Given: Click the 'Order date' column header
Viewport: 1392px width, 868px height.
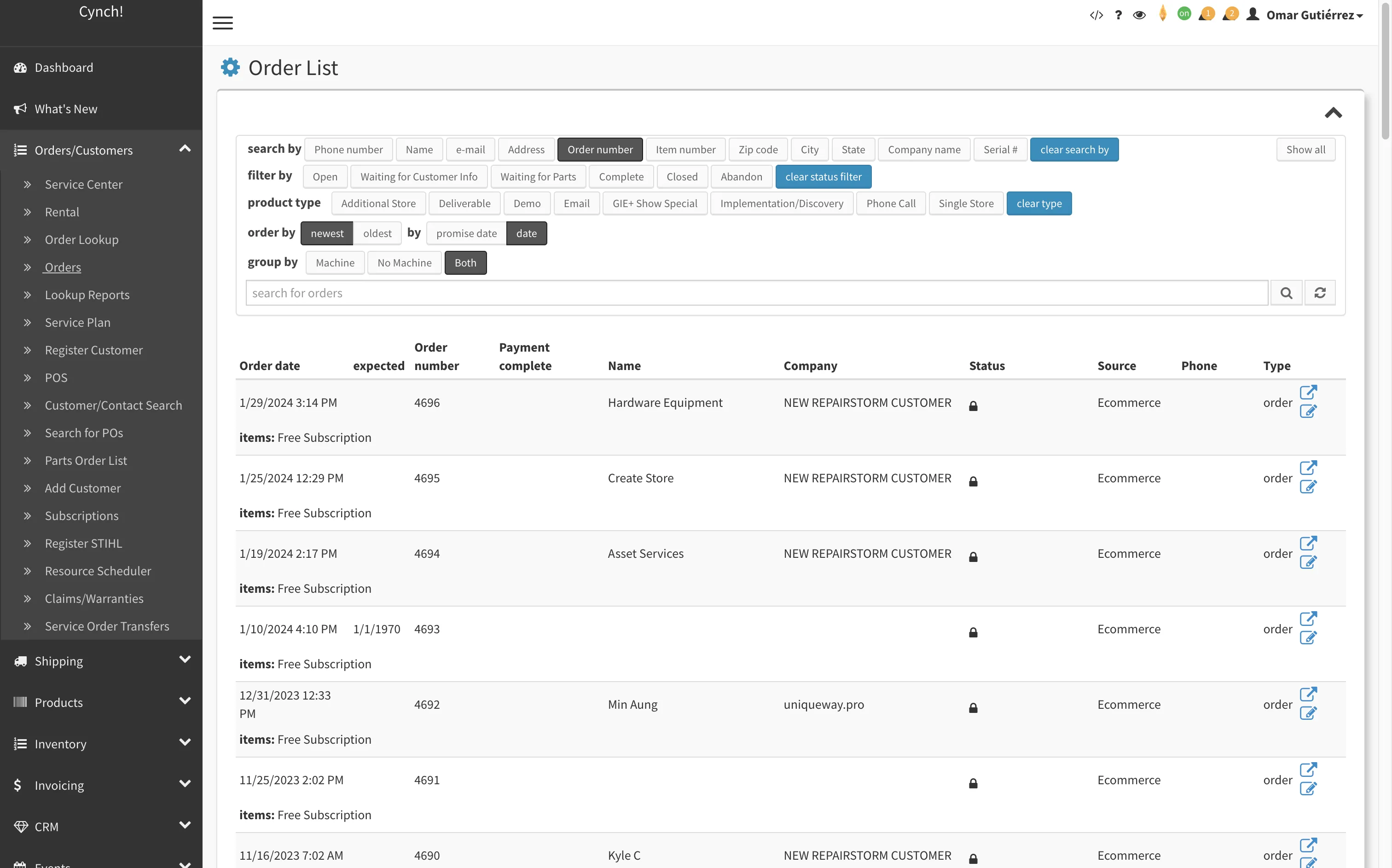Looking at the screenshot, I should 269,366.
